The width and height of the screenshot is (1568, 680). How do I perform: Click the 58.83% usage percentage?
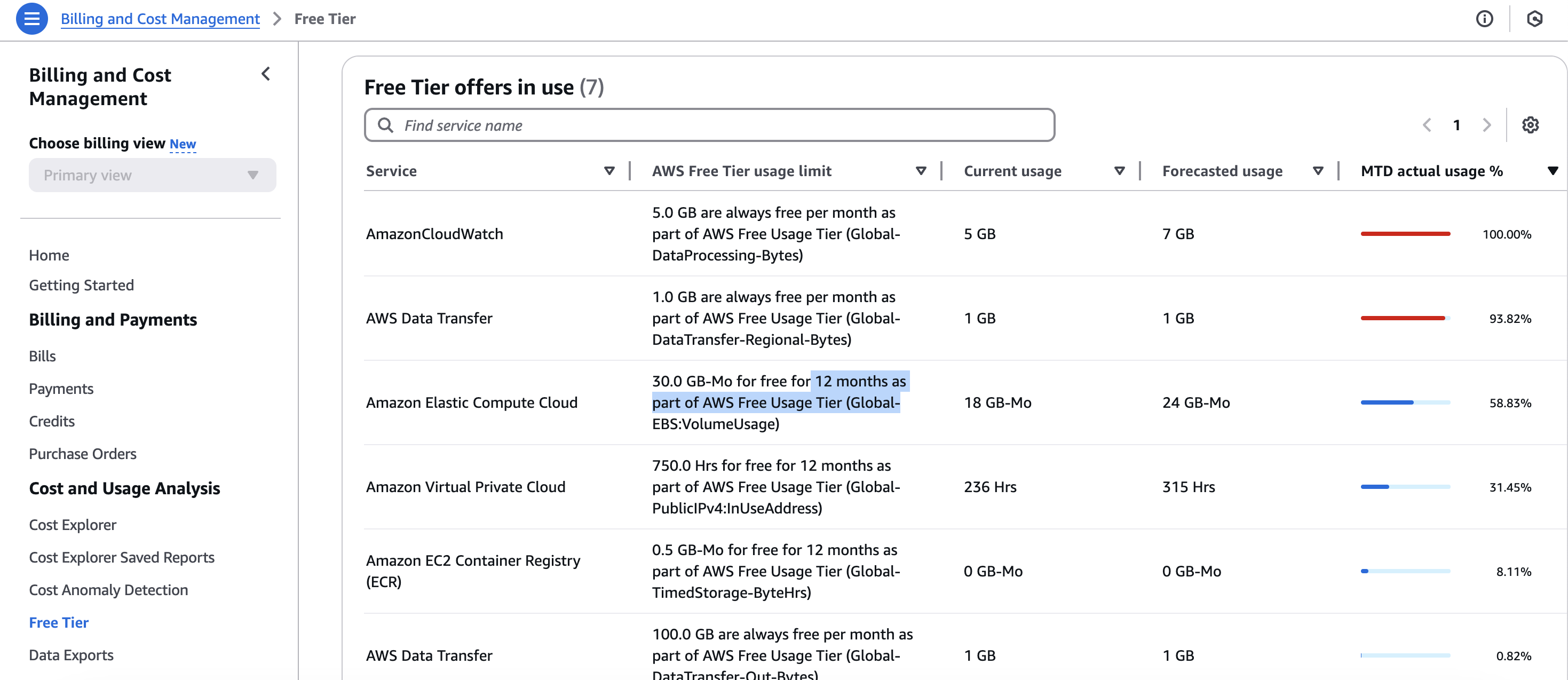pos(1510,403)
